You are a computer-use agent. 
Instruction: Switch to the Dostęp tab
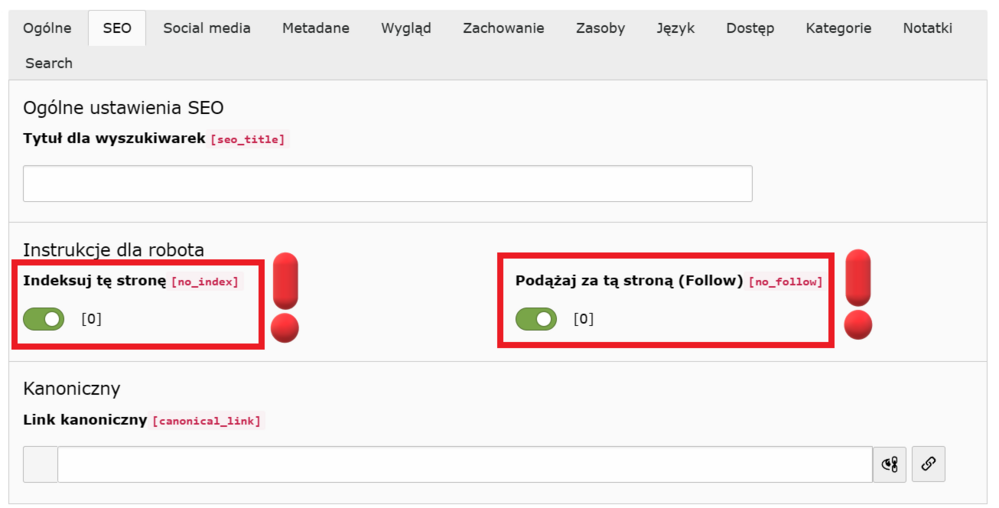[750, 28]
